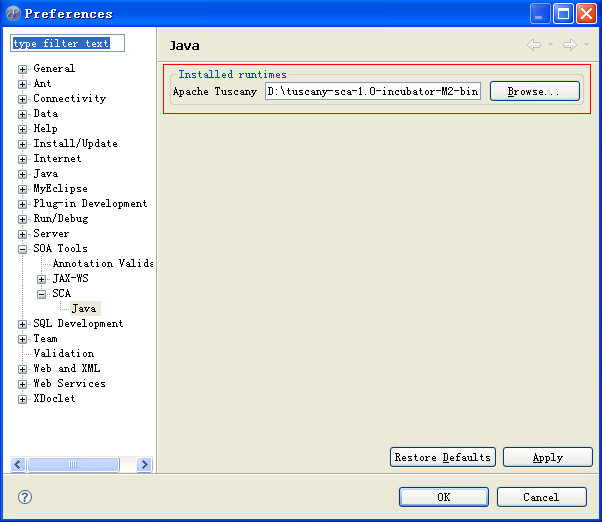
Task: Collapse the SOA Tools node
Action: point(22,249)
